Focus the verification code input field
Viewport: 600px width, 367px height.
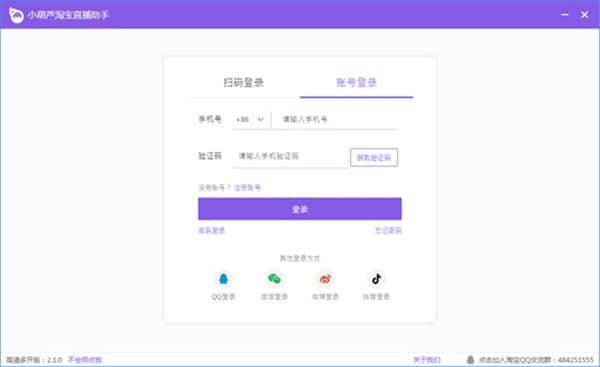click(290, 156)
